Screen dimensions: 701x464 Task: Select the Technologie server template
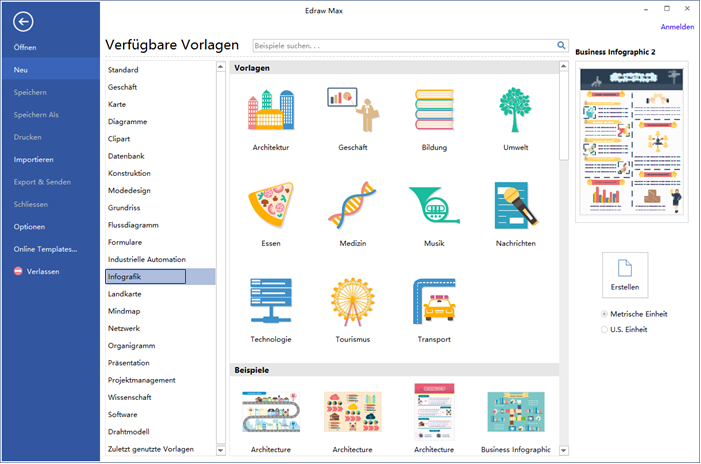[x=271, y=300]
